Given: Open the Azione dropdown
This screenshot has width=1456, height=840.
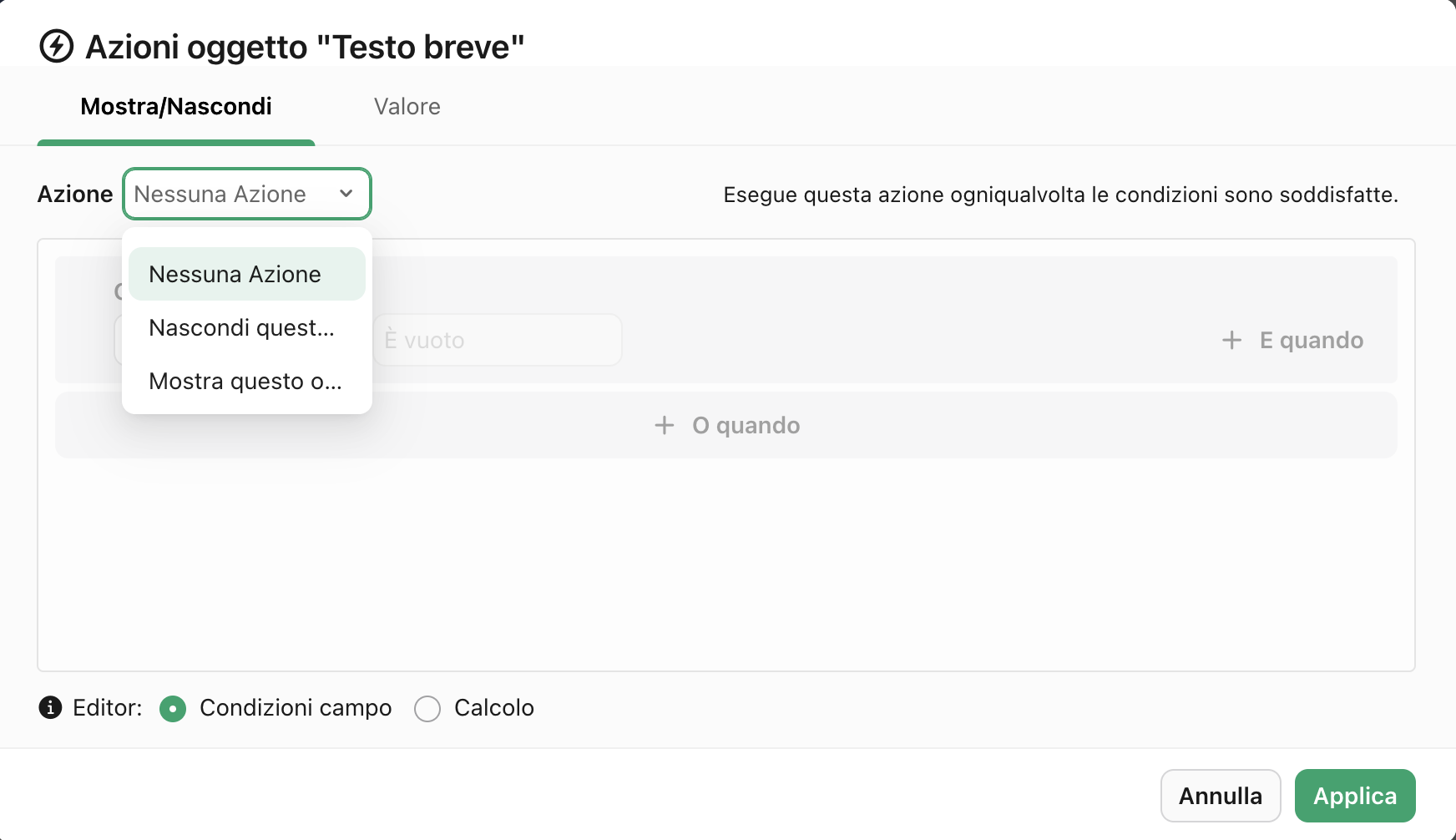Looking at the screenshot, I should (x=246, y=194).
